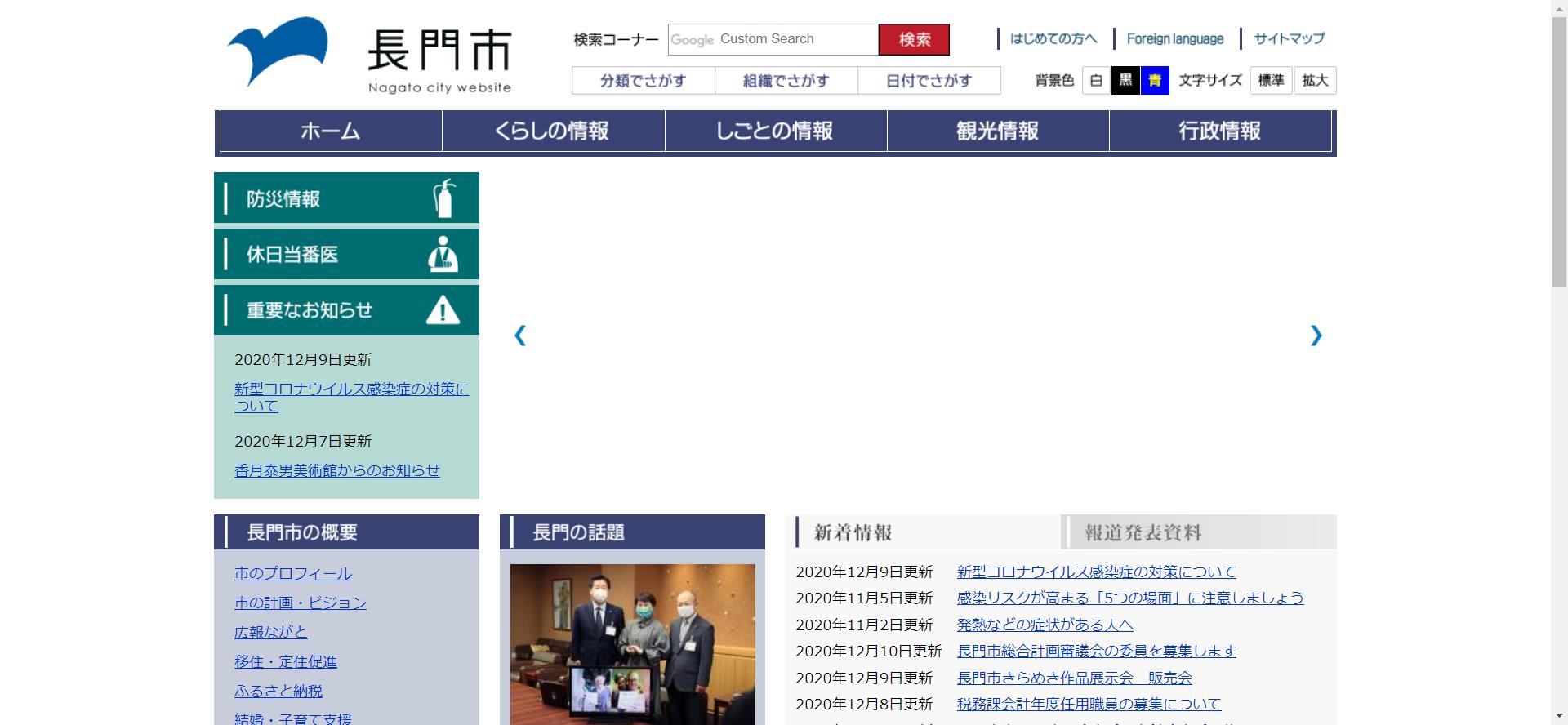Advance carousel with right arrow
The width and height of the screenshot is (1568, 725).
point(1316,336)
